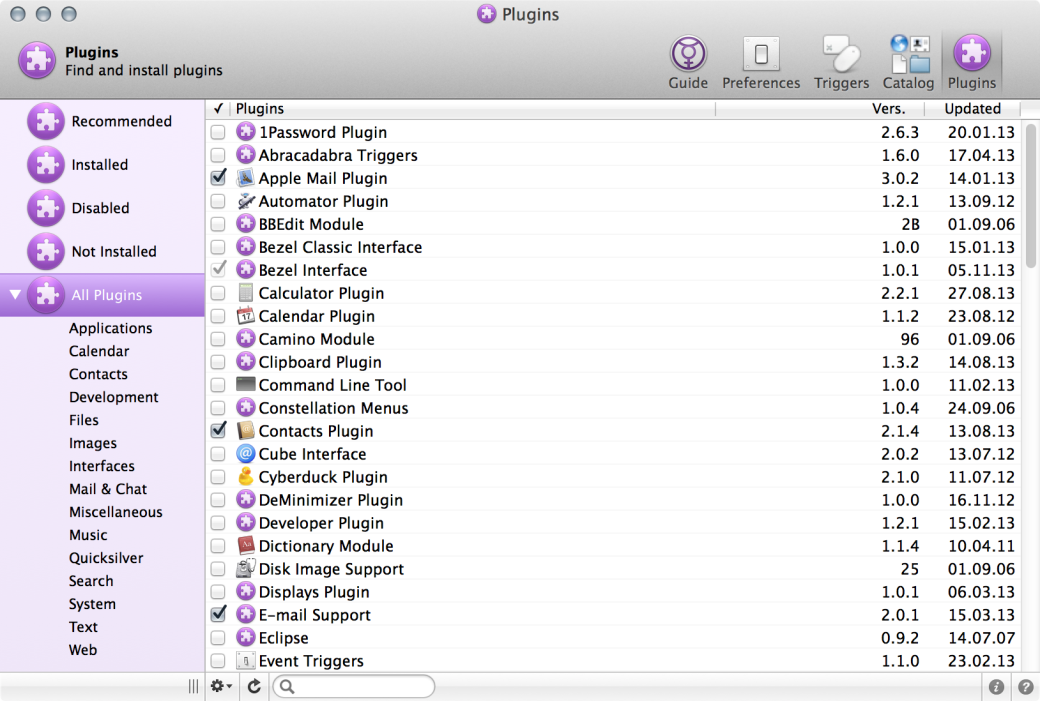1040x701 pixels.
Task: Sort by the Updated column header
Action: (x=972, y=109)
